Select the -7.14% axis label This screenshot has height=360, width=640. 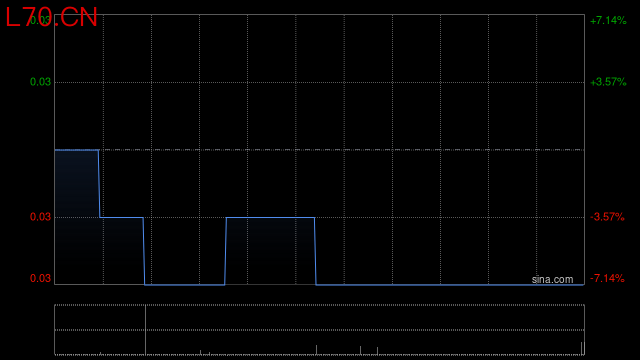coord(607,279)
